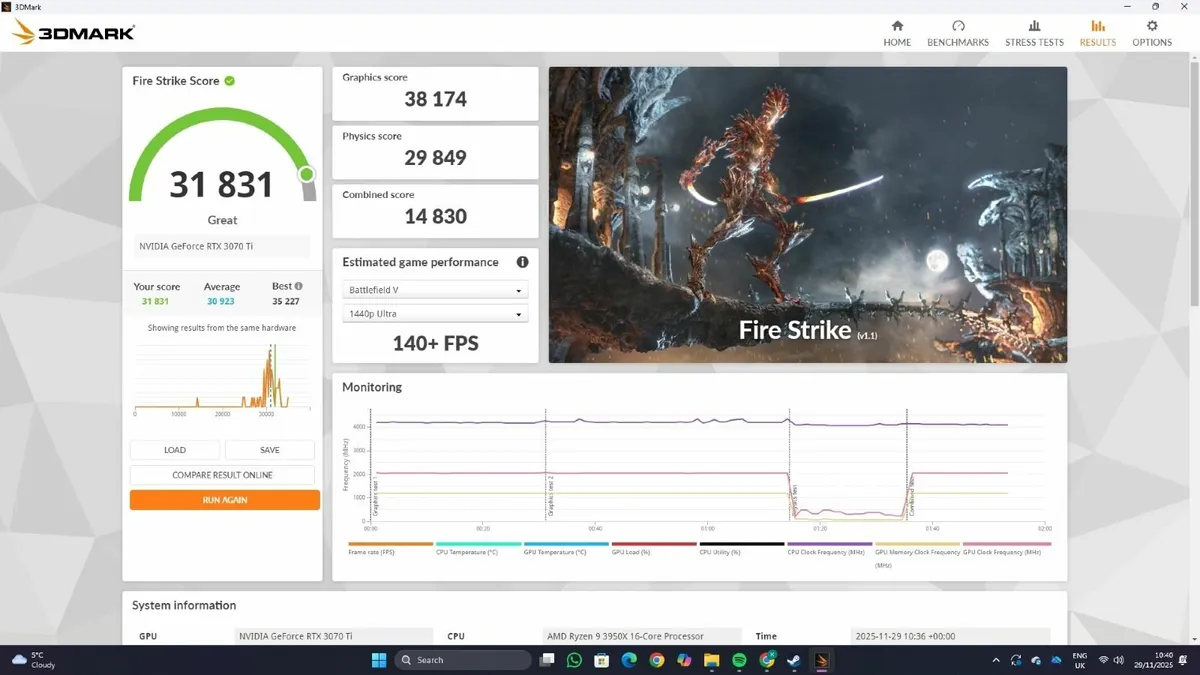Click COMPARE RESULT ONLINE

(222, 474)
